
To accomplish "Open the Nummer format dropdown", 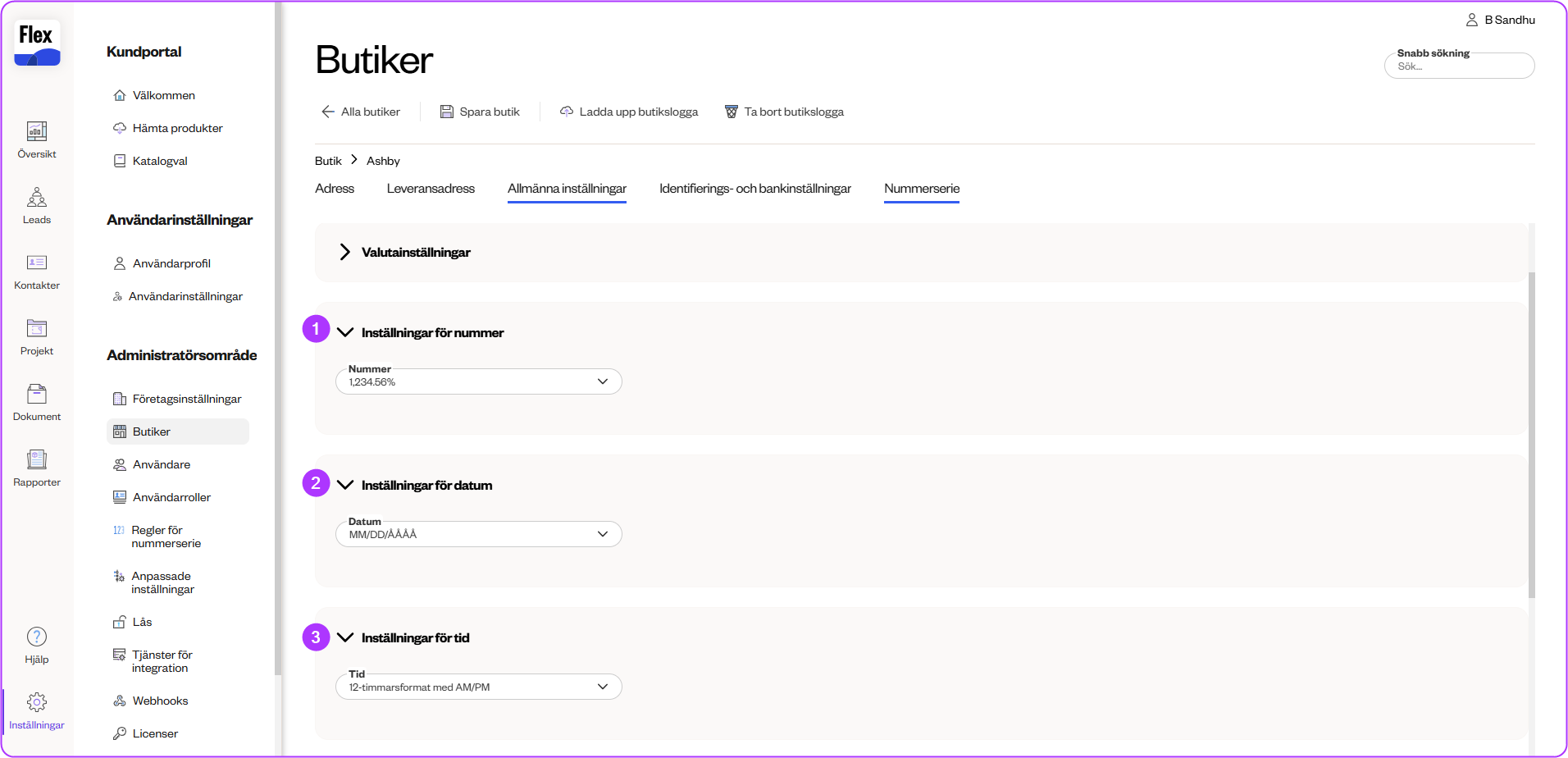I will (x=478, y=381).
